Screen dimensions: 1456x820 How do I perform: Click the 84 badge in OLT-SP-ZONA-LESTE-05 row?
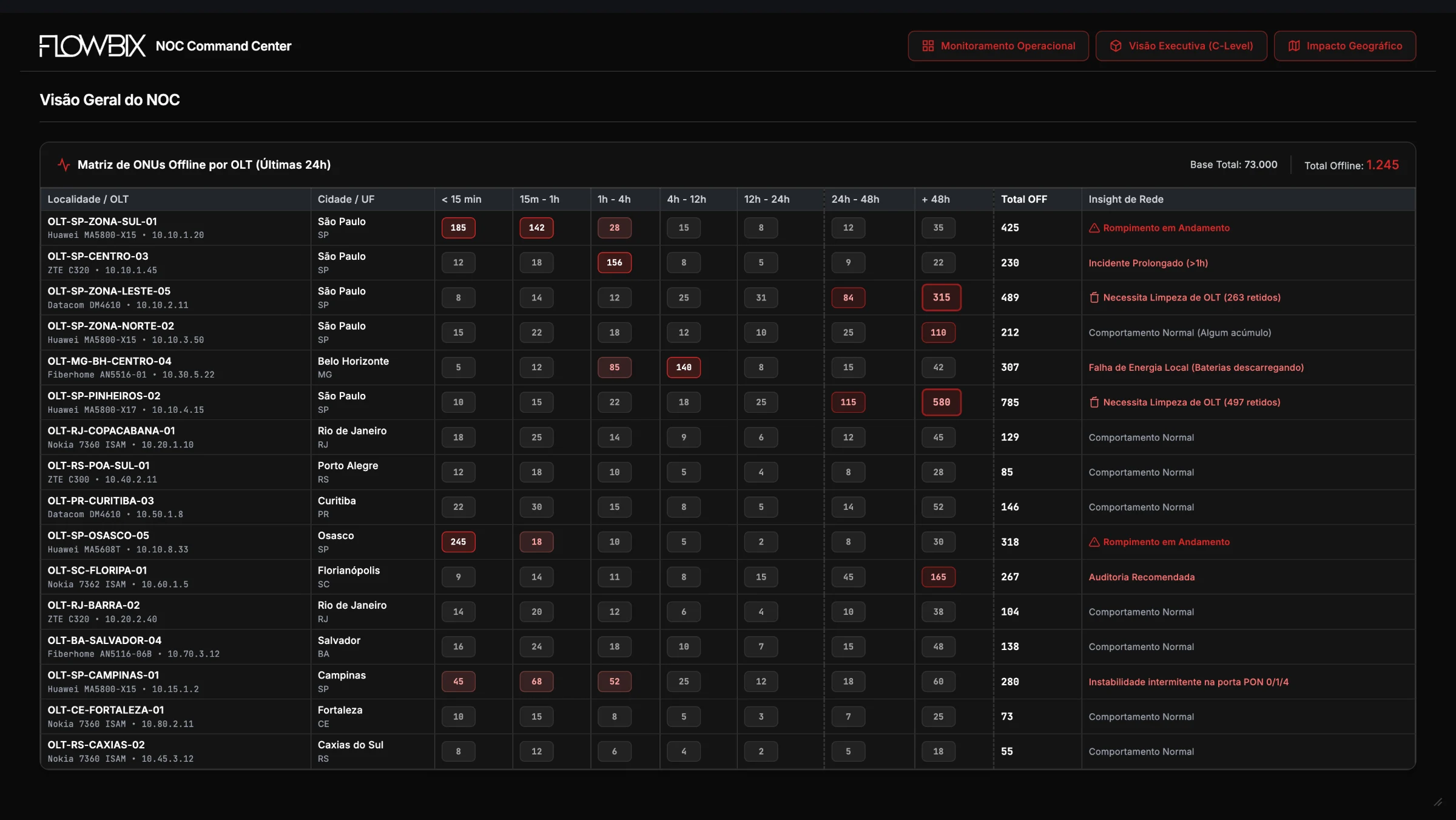click(x=848, y=297)
